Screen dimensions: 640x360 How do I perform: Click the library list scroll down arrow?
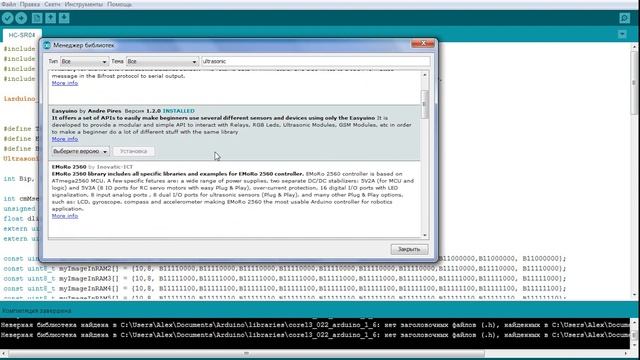click(424, 235)
